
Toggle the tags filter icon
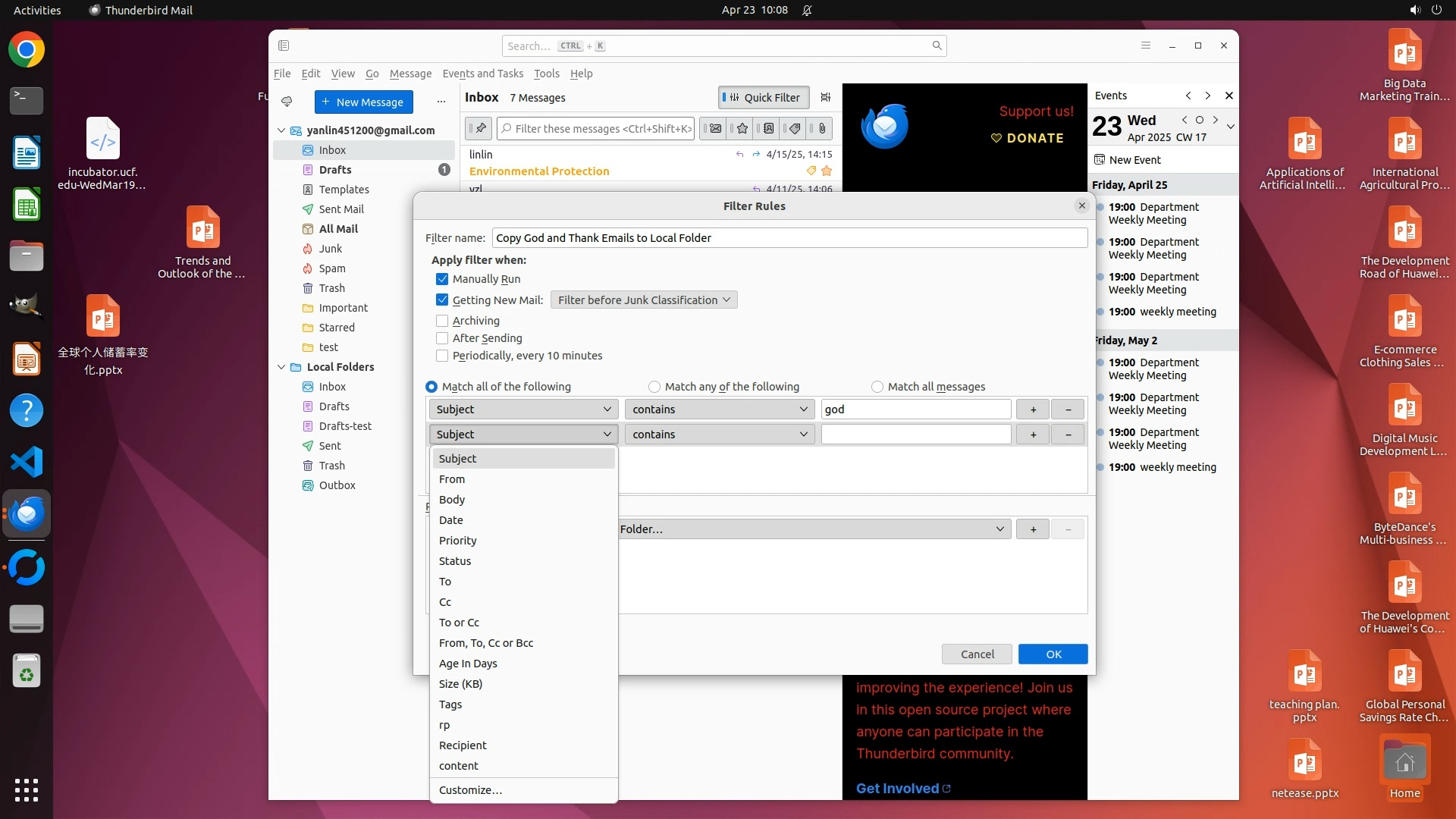pyautogui.click(x=795, y=129)
